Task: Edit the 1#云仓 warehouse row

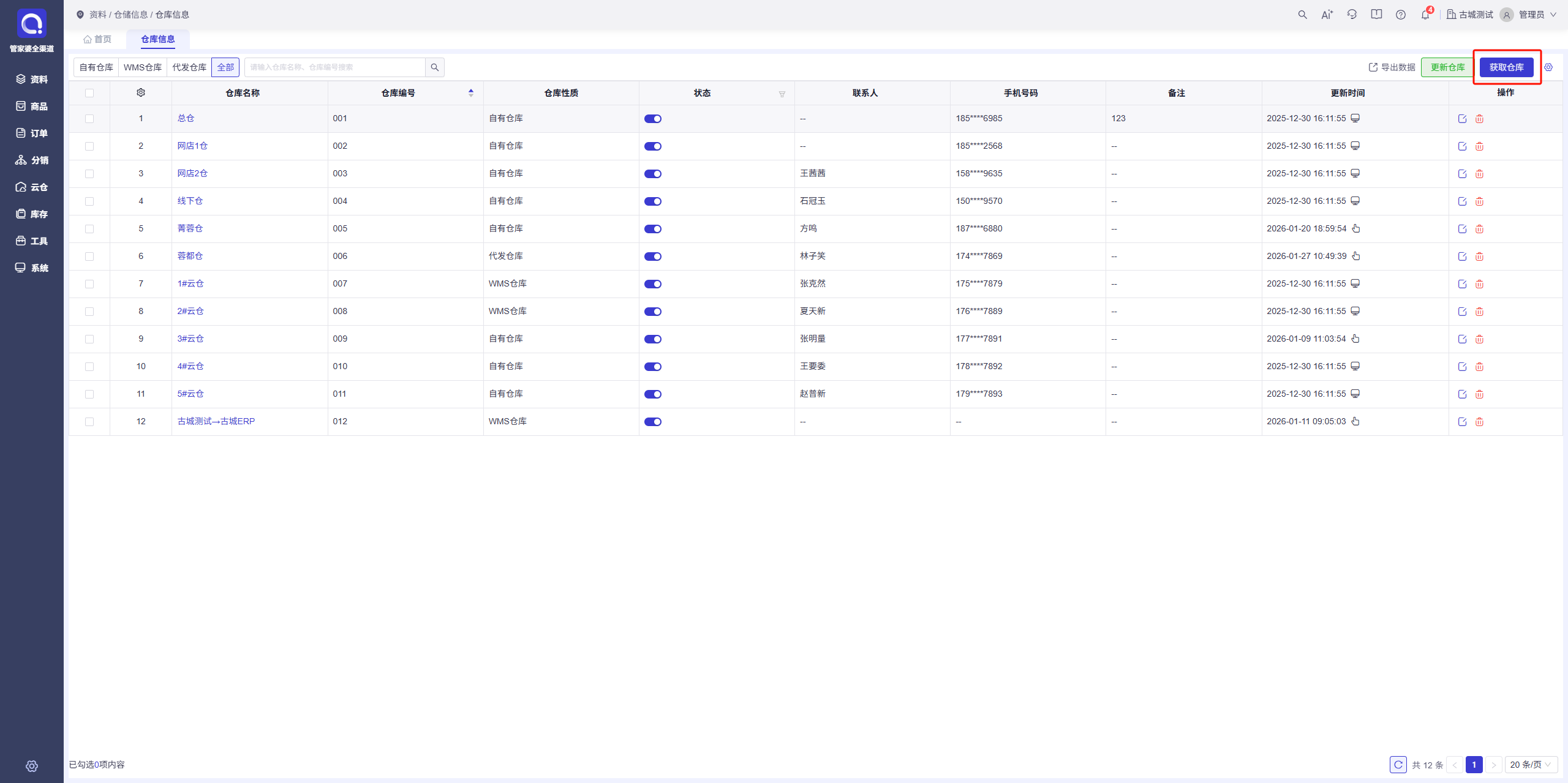Action: 1462,284
